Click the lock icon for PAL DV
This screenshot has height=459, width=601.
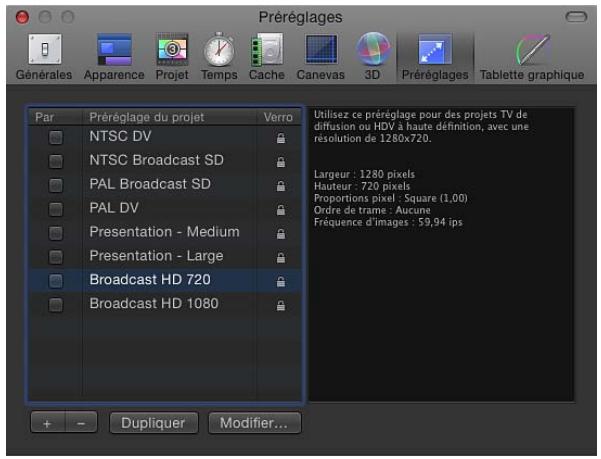coord(281,210)
